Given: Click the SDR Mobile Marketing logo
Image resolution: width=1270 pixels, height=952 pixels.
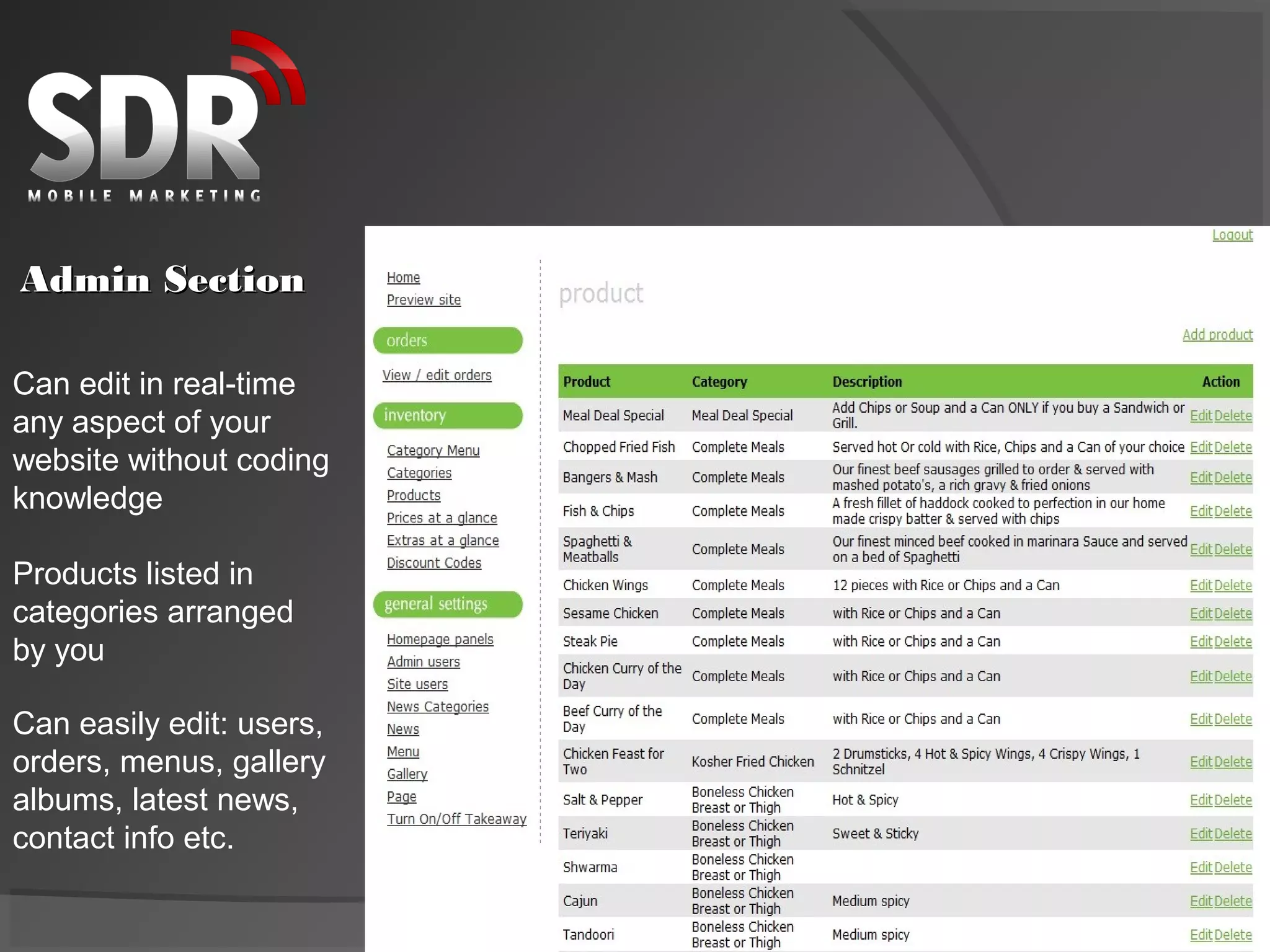Looking at the screenshot, I should pos(166,117).
